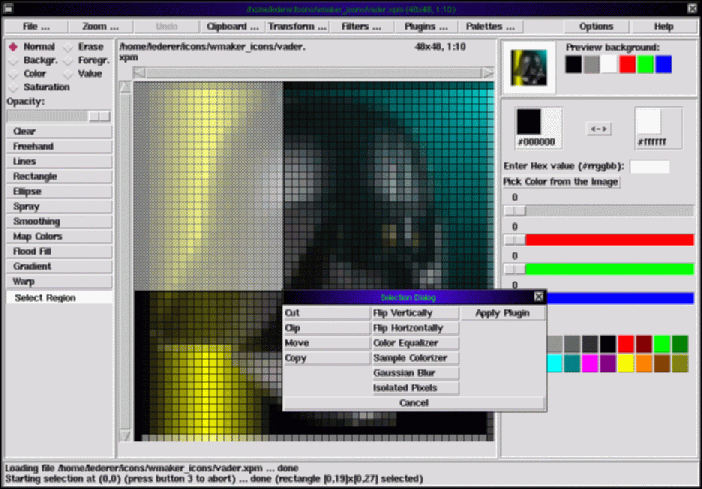The width and height of the screenshot is (702, 489).
Task: Click Cut in the Selection Dialog
Action: click(x=327, y=313)
